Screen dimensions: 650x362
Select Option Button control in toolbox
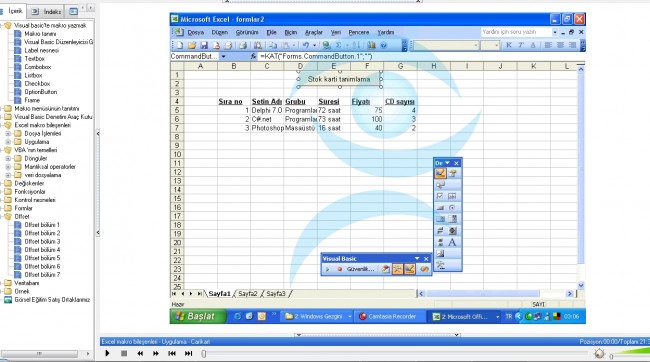[x=453, y=208]
